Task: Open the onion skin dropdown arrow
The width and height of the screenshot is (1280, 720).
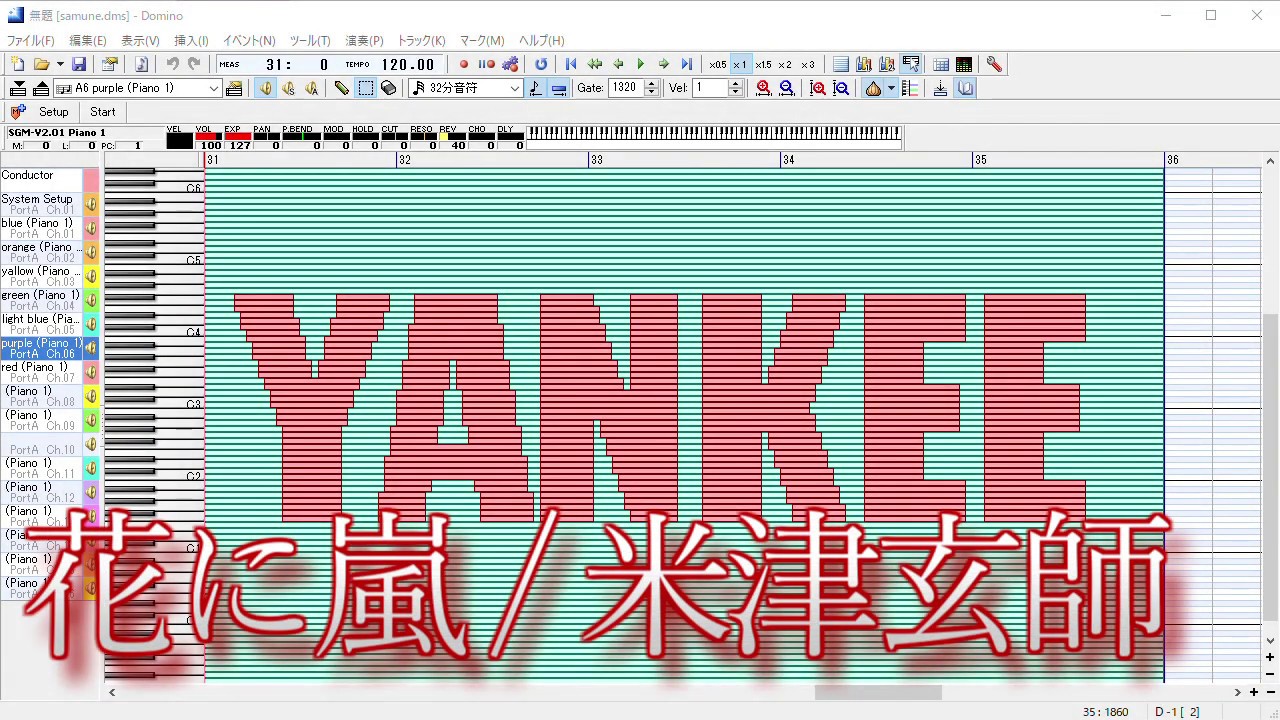Action: (890, 88)
